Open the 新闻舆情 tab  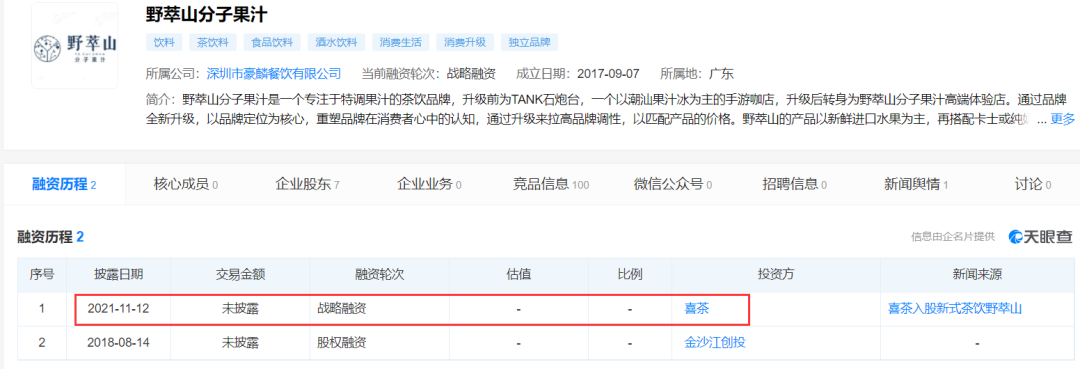coord(916,184)
